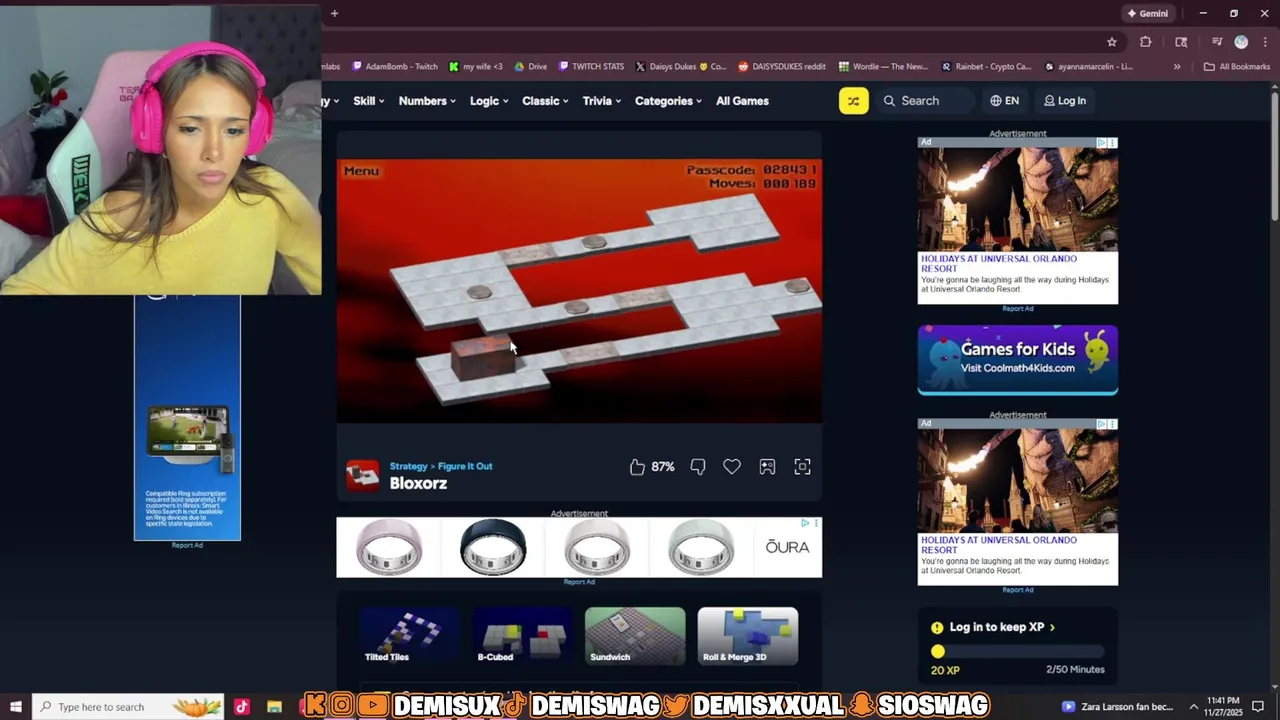
Task: Open the EN language selector
Action: (x=1005, y=101)
